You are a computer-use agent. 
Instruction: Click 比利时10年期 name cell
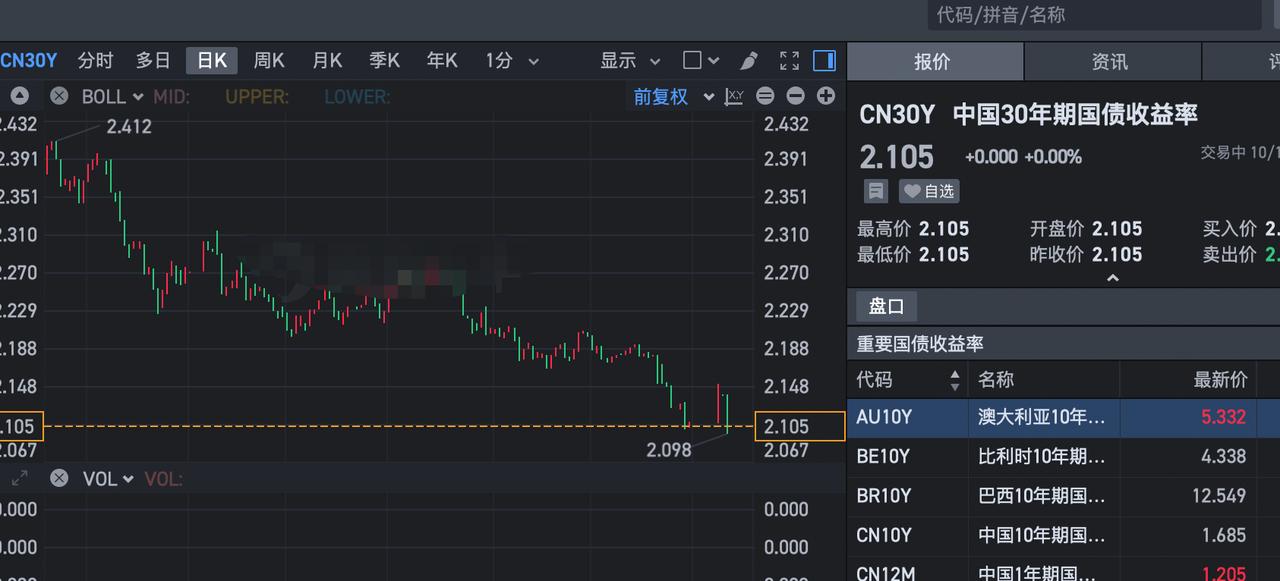click(1042, 456)
